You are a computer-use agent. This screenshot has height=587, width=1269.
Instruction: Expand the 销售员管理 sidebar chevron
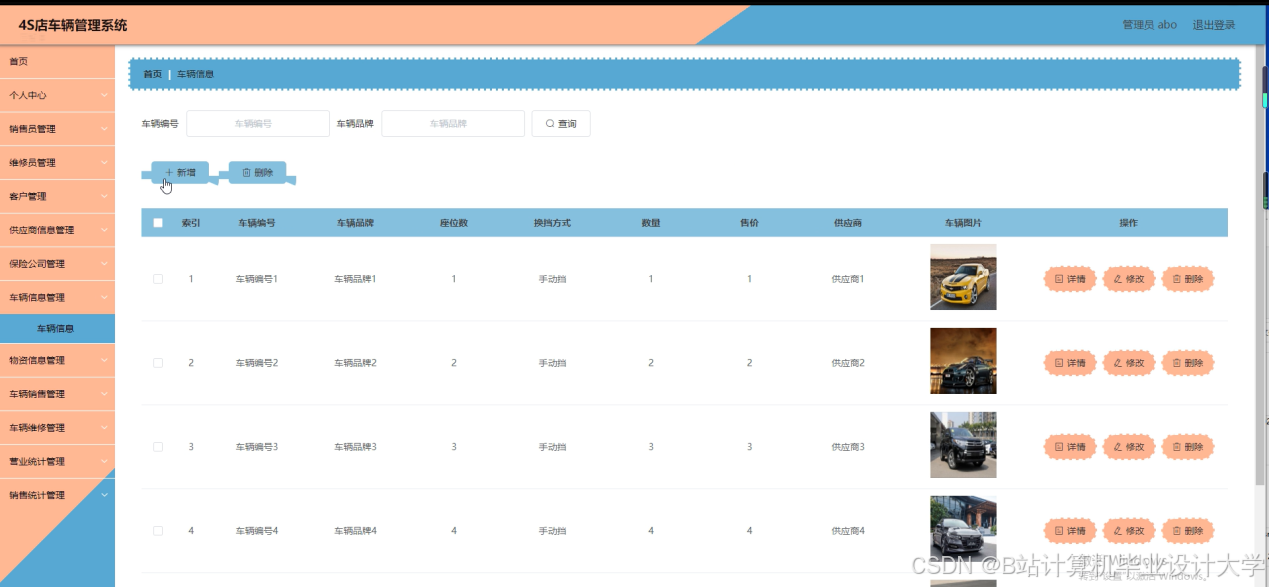click(x=105, y=129)
